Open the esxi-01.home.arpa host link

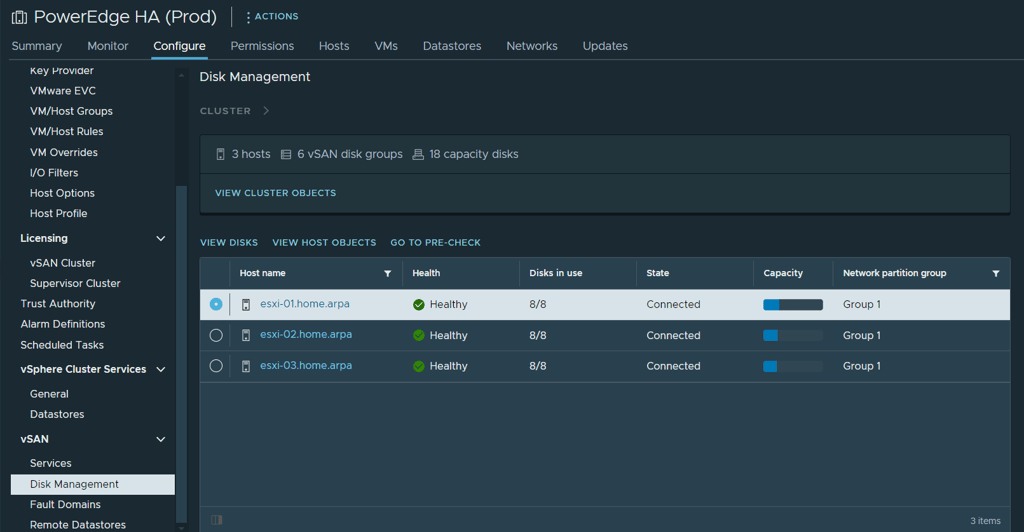305,304
